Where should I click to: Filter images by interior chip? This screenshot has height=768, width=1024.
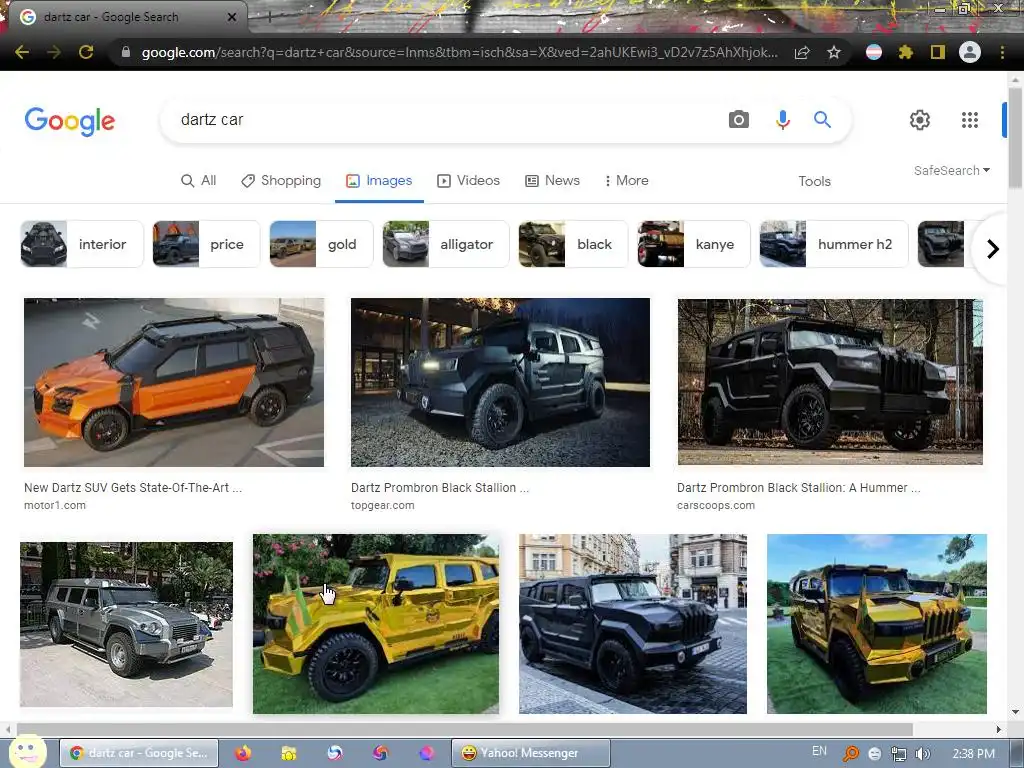pos(82,244)
